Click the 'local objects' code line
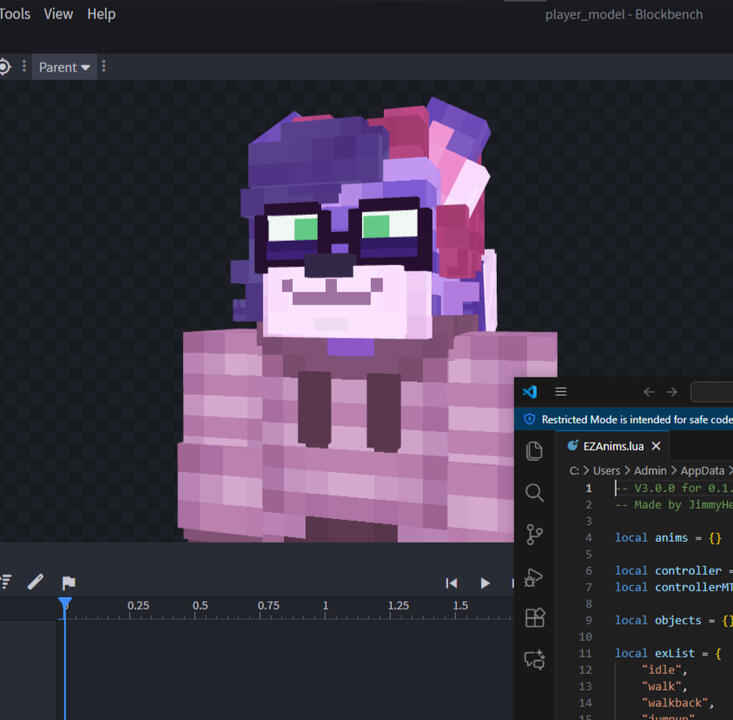Image resolution: width=733 pixels, height=720 pixels. [x=674, y=620]
